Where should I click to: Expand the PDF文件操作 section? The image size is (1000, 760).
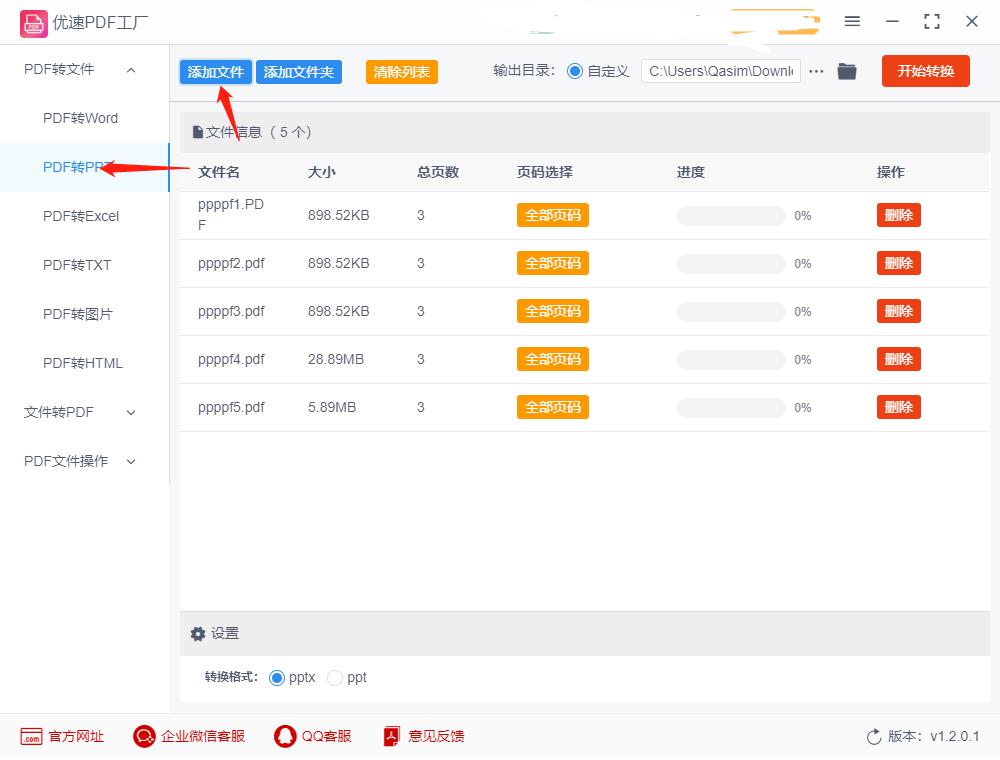131,461
